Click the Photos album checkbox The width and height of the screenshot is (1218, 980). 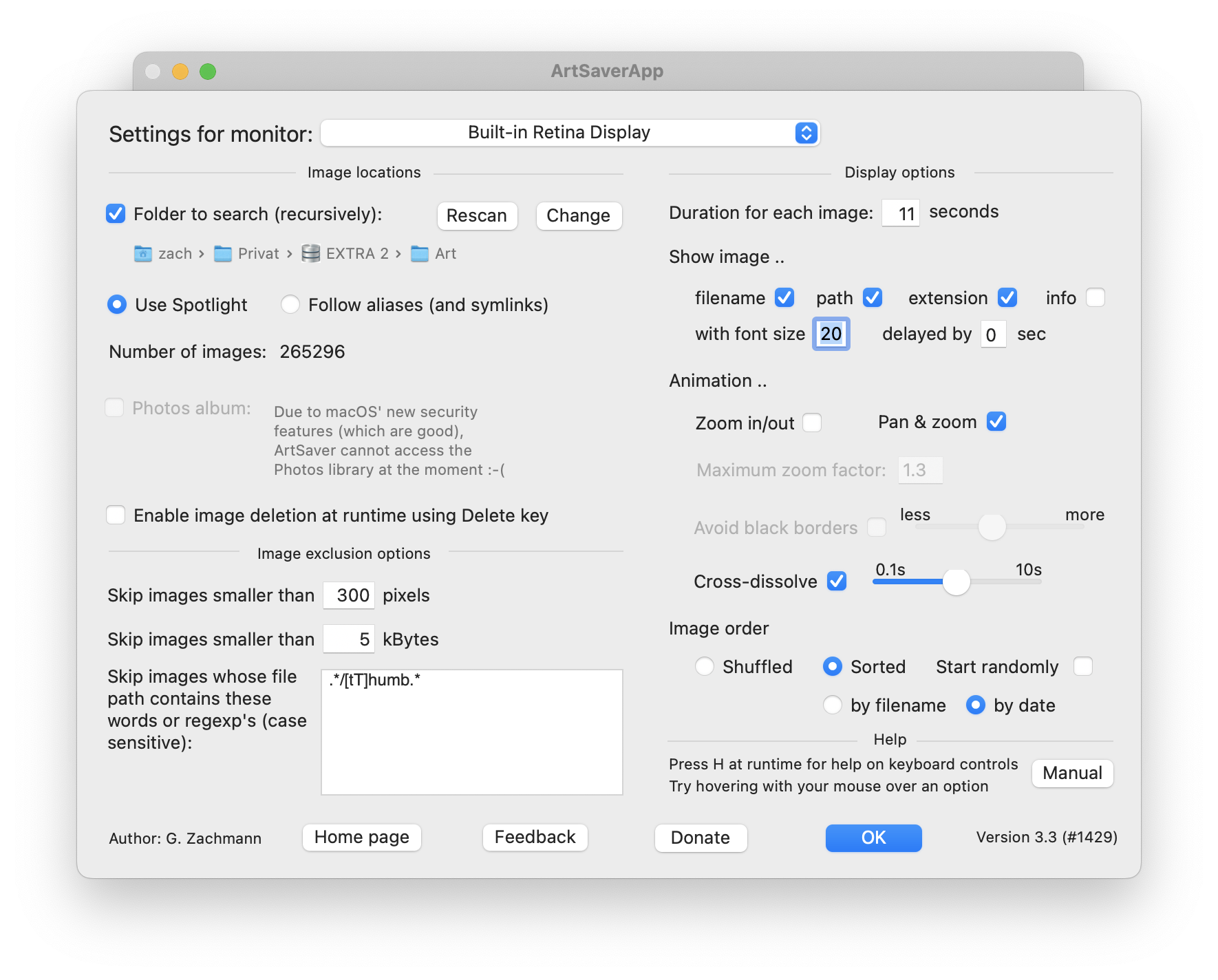click(114, 407)
